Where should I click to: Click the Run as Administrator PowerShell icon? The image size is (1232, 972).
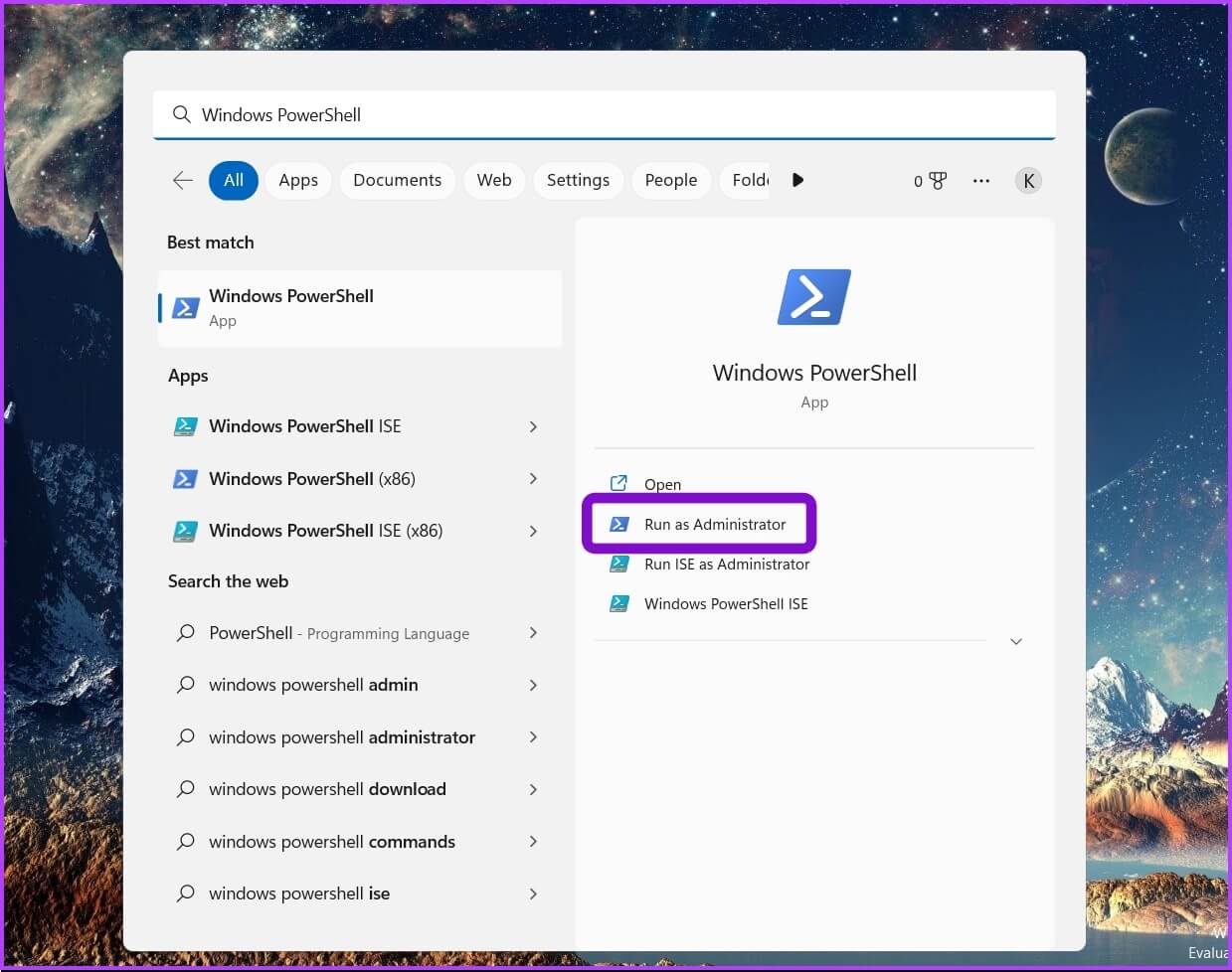(x=618, y=524)
